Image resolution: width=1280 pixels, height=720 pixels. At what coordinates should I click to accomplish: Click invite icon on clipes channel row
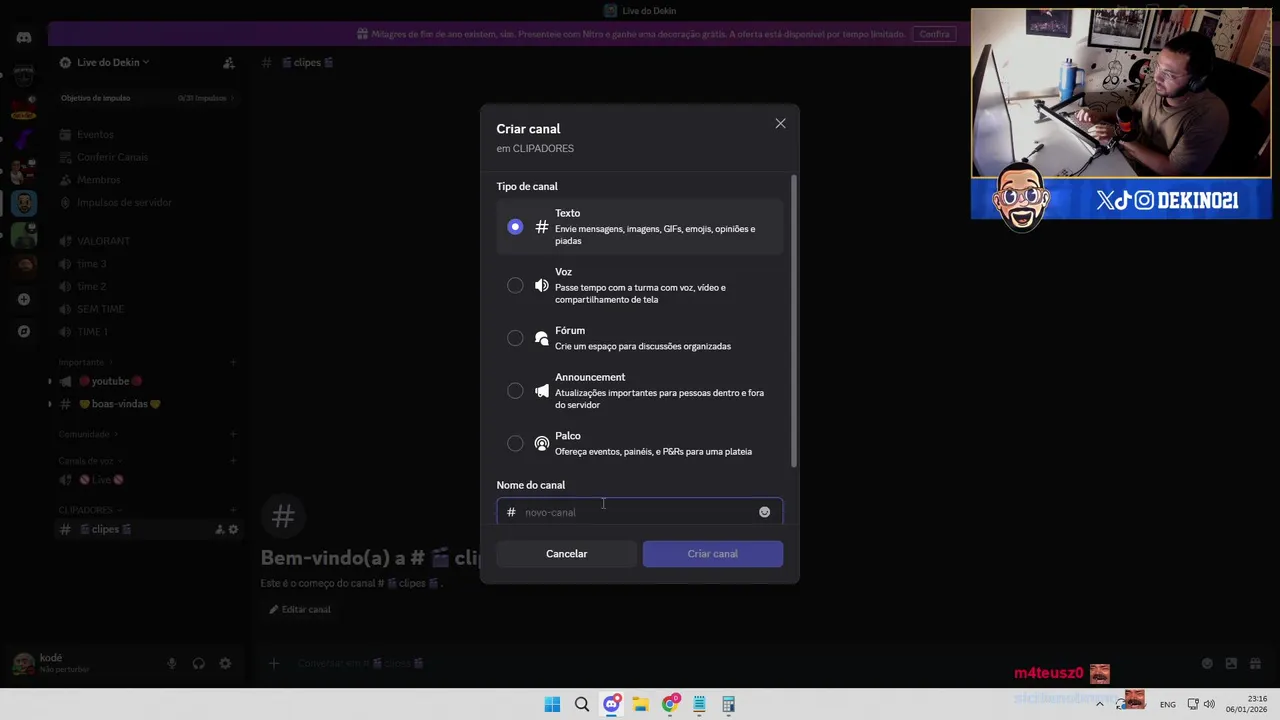pyautogui.click(x=220, y=530)
